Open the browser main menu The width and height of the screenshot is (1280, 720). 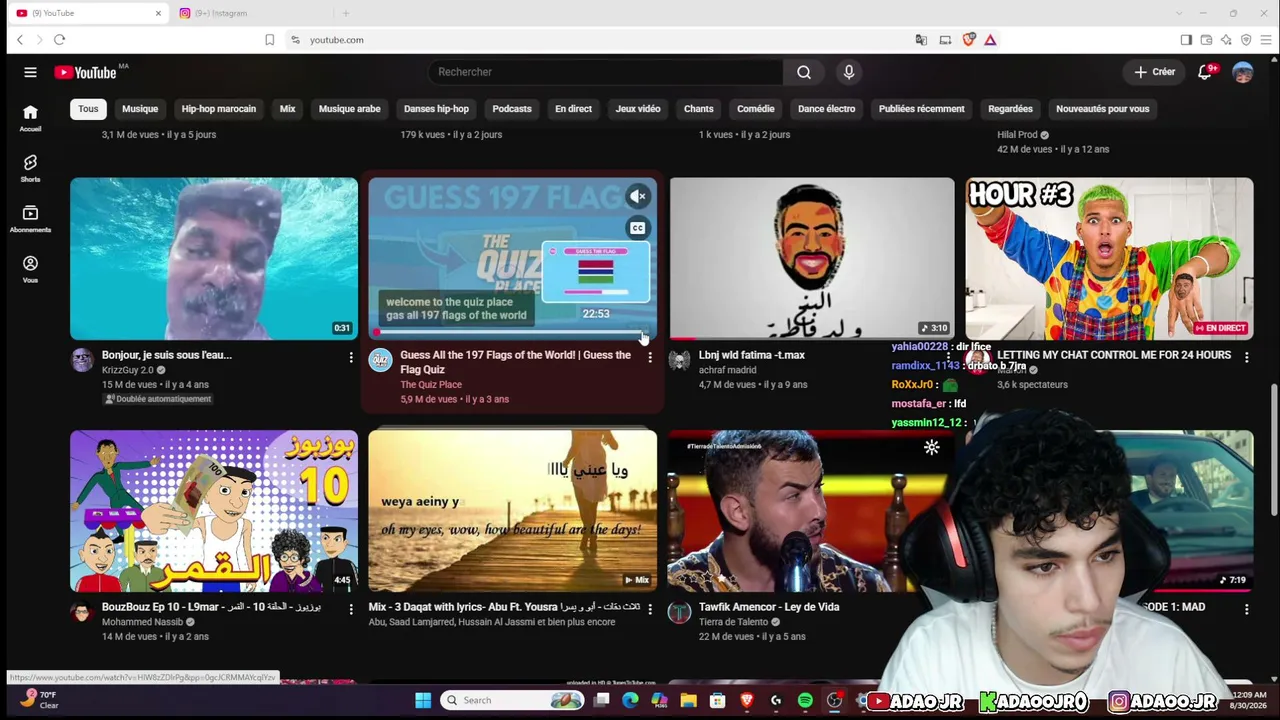1266,40
